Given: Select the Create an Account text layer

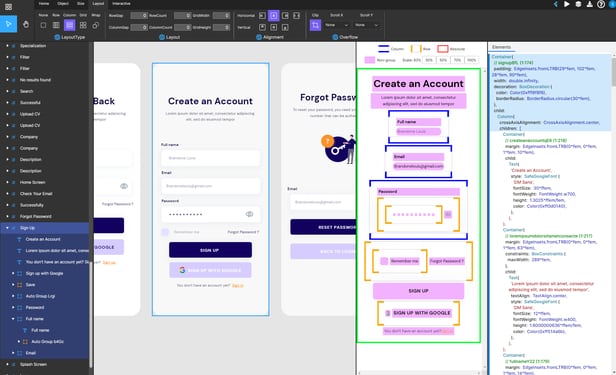Looking at the screenshot, I should (x=43, y=239).
